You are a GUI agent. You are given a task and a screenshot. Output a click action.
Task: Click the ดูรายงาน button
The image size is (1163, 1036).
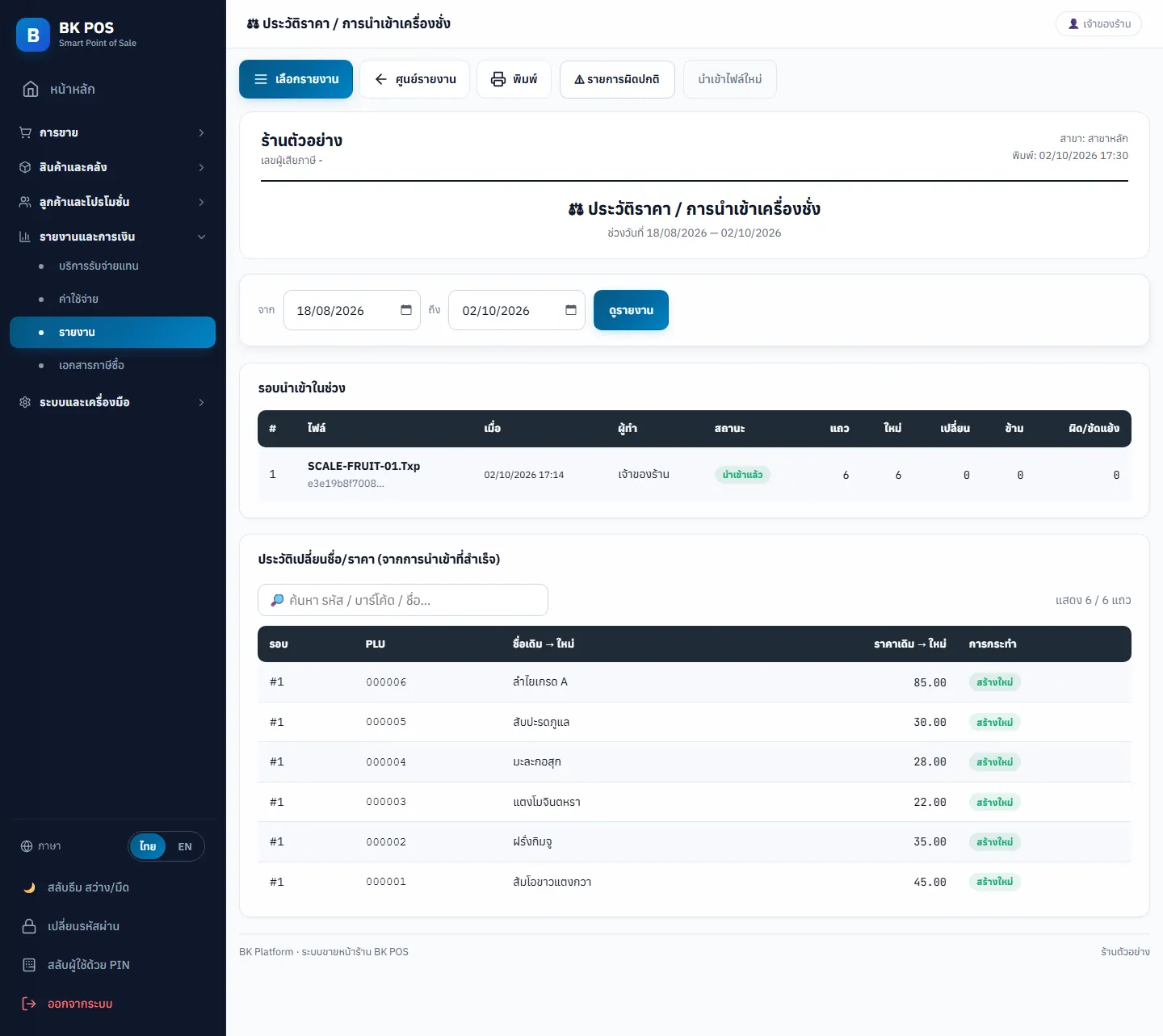(631, 310)
